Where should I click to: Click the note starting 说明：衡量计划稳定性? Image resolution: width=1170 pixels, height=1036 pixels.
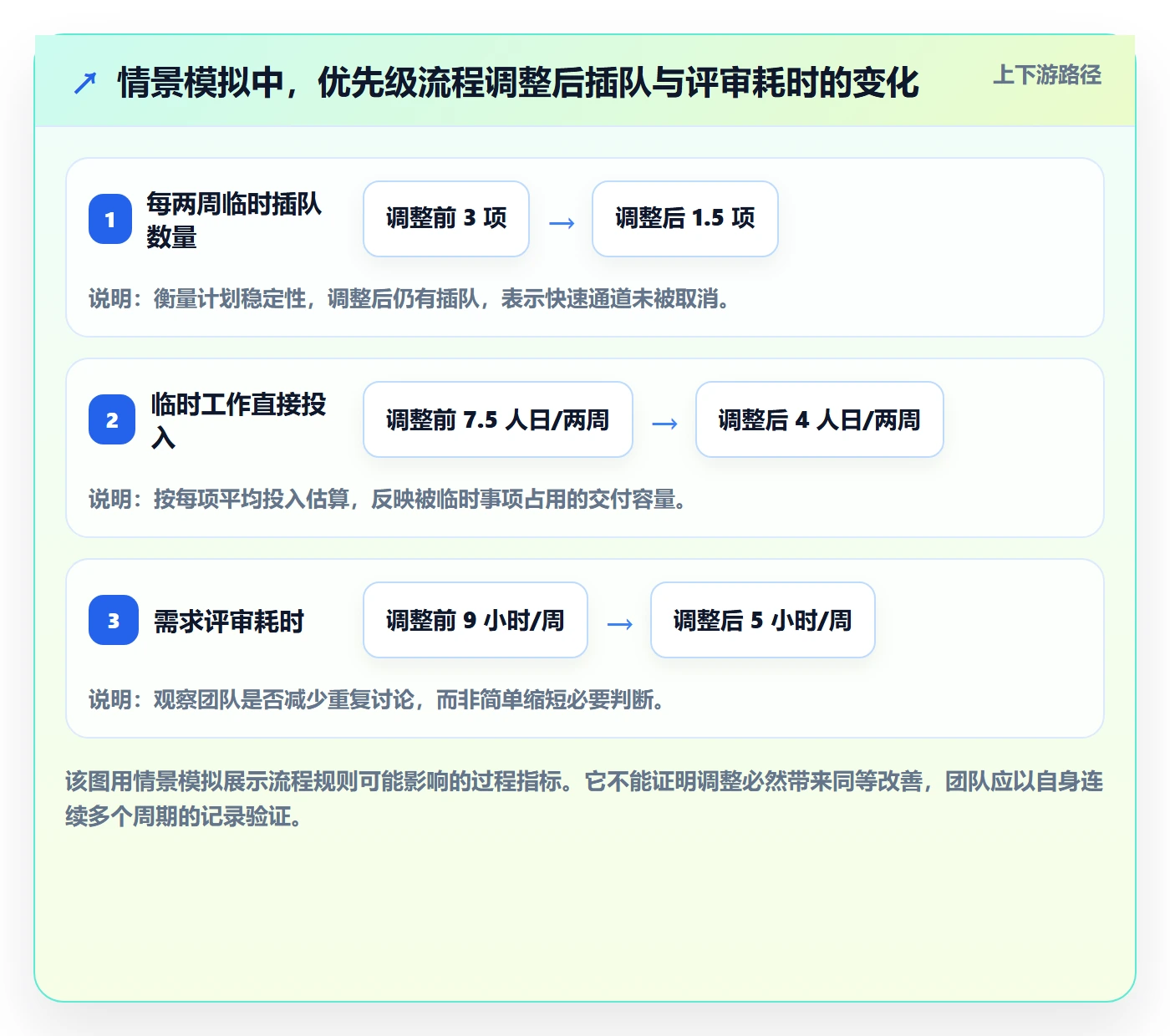pos(410,298)
